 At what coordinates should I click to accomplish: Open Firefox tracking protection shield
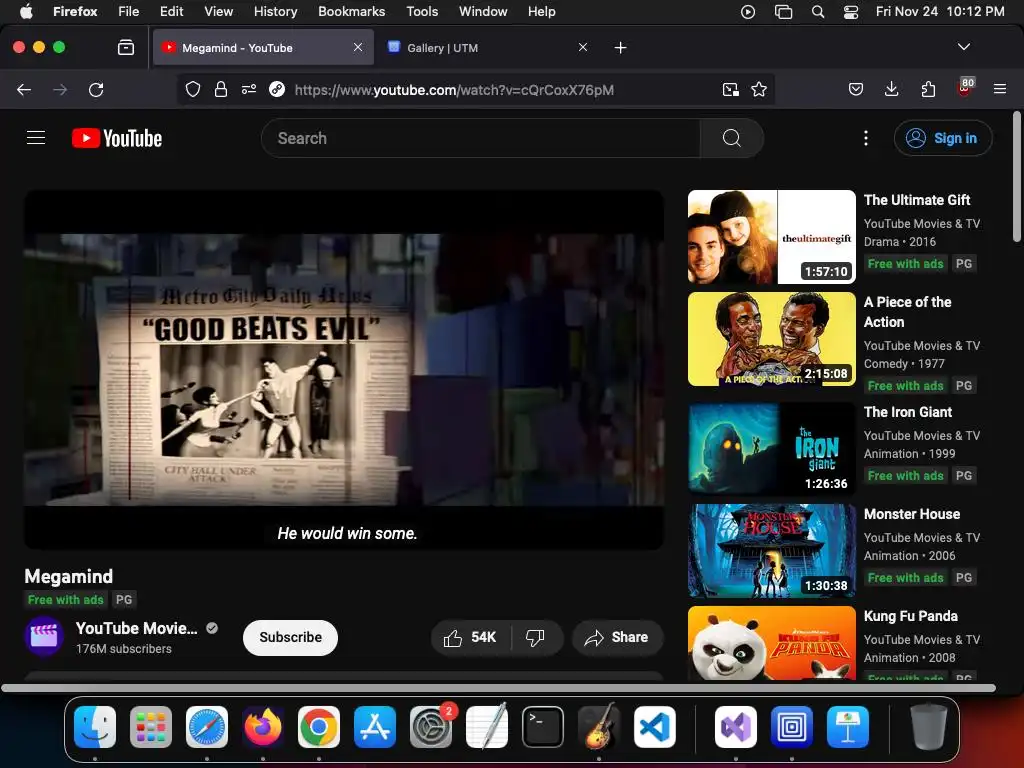pos(193,89)
